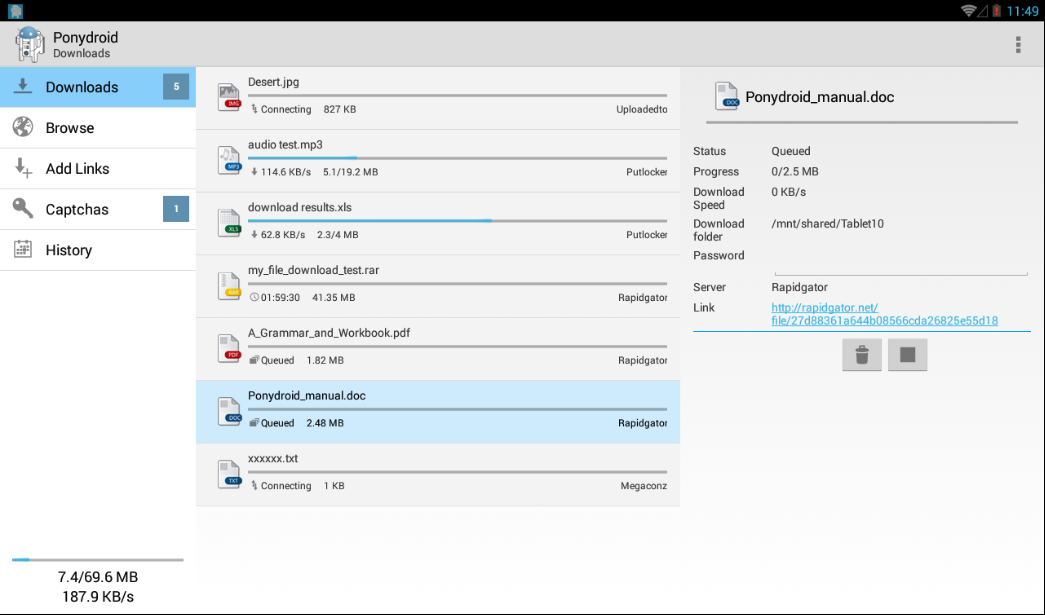Open Add Links from the sidebar
The height and width of the screenshot is (615, 1045).
77,169
